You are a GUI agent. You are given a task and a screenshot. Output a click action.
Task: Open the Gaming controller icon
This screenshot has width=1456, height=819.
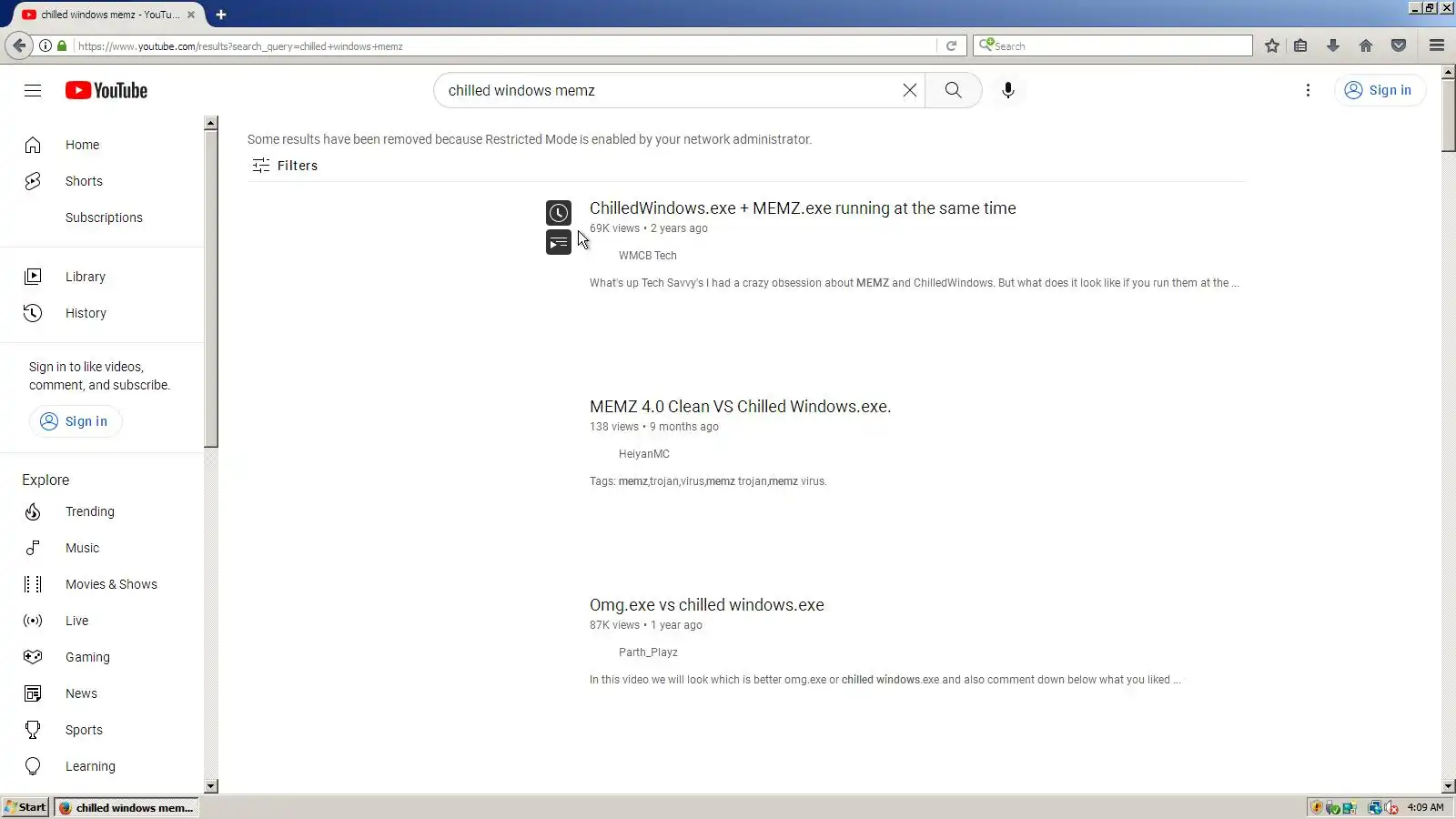click(33, 657)
